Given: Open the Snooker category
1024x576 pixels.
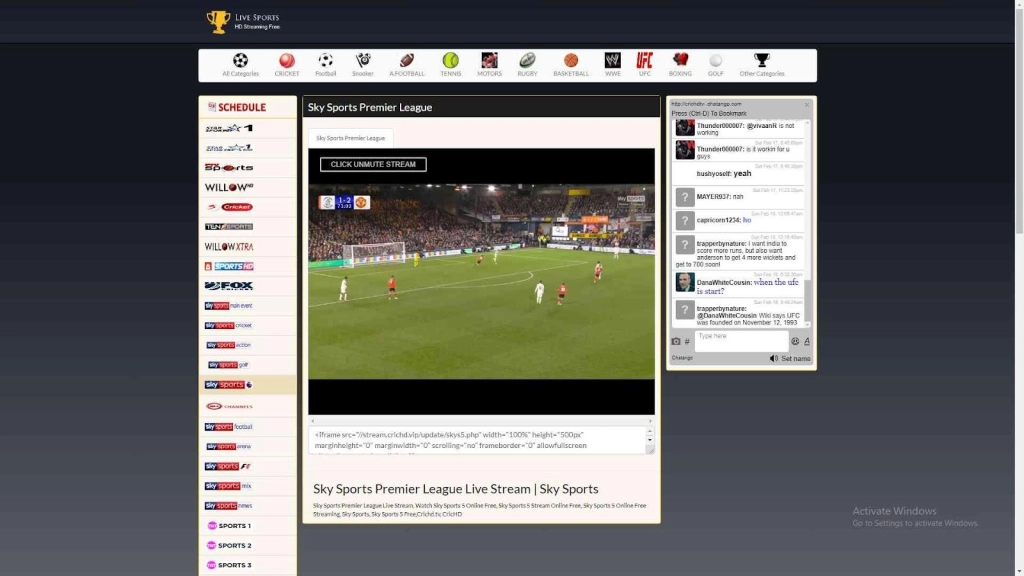Looking at the screenshot, I should [363, 65].
